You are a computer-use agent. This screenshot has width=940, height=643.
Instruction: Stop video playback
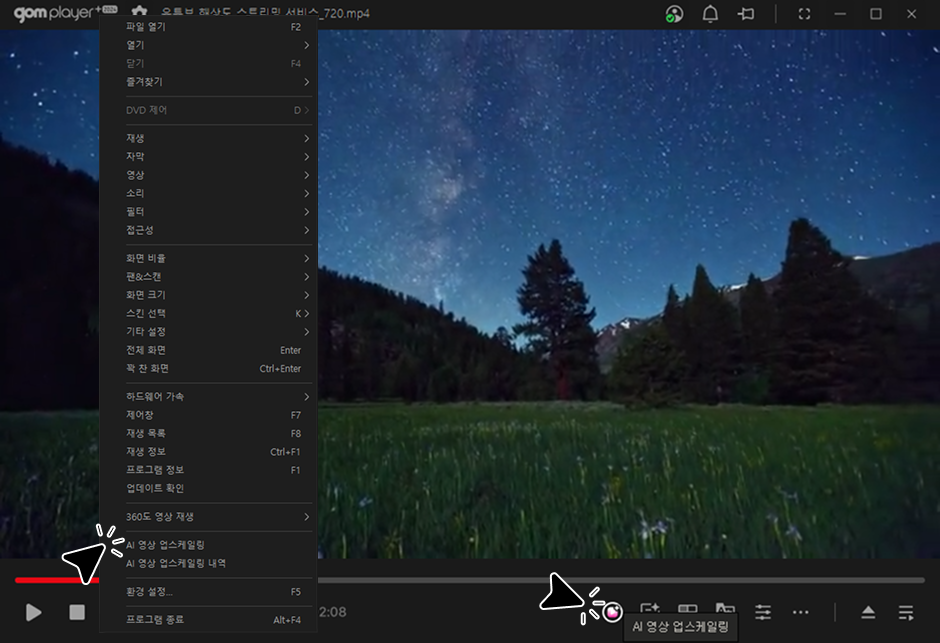coord(77,612)
